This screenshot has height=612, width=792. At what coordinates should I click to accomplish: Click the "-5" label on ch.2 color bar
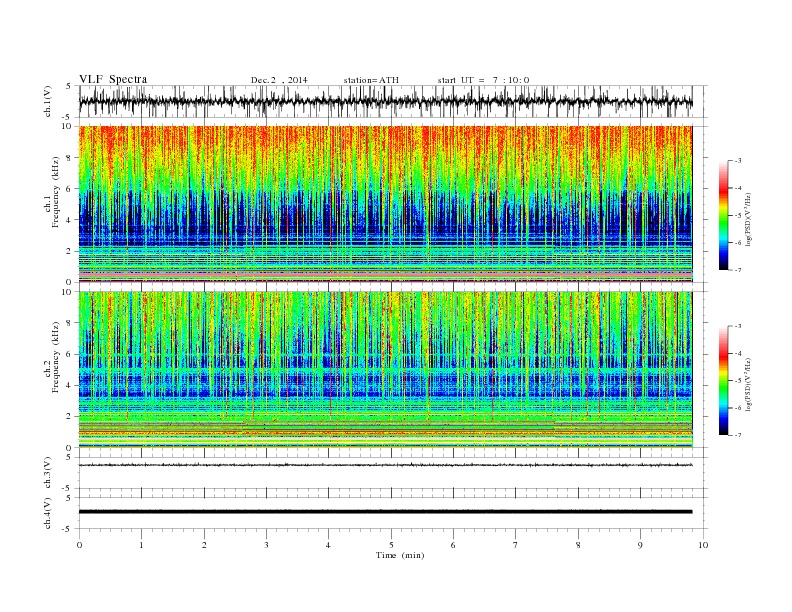pyautogui.click(x=737, y=381)
